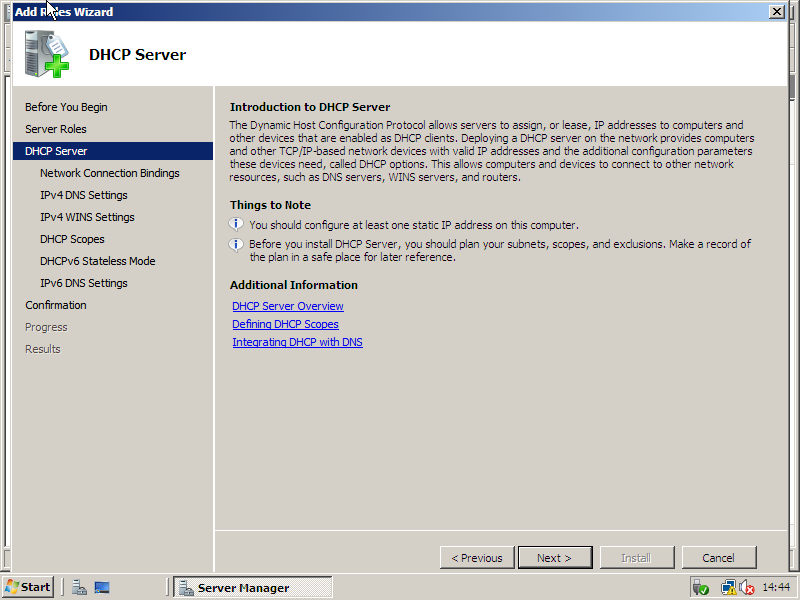Open Server Manager quick launch icon
This screenshot has height=600, width=800.
pos(79,587)
